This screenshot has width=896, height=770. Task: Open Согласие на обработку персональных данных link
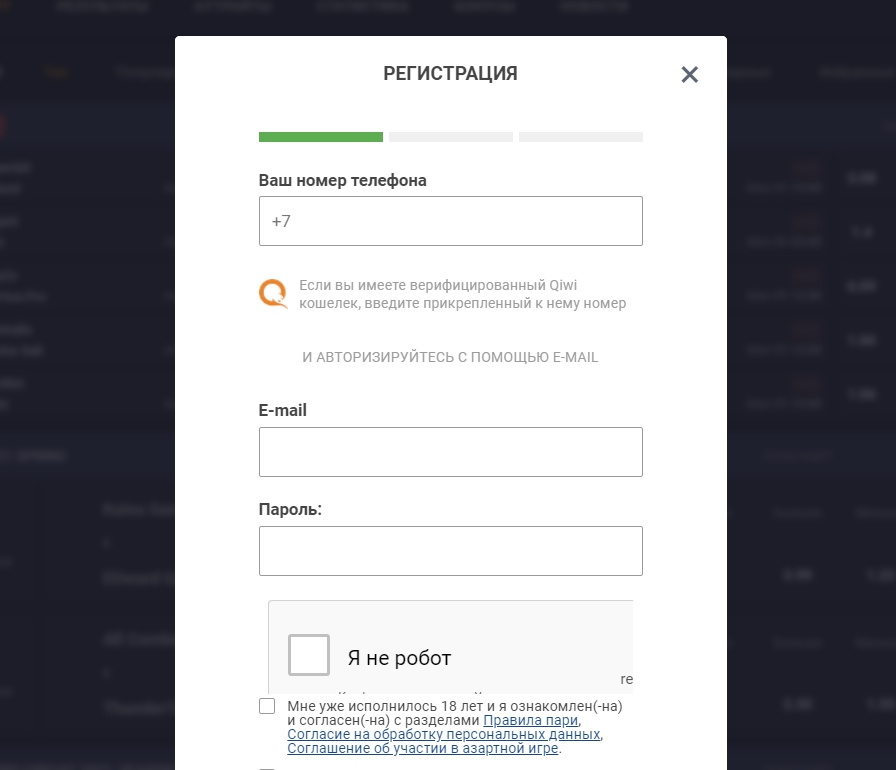click(x=444, y=734)
